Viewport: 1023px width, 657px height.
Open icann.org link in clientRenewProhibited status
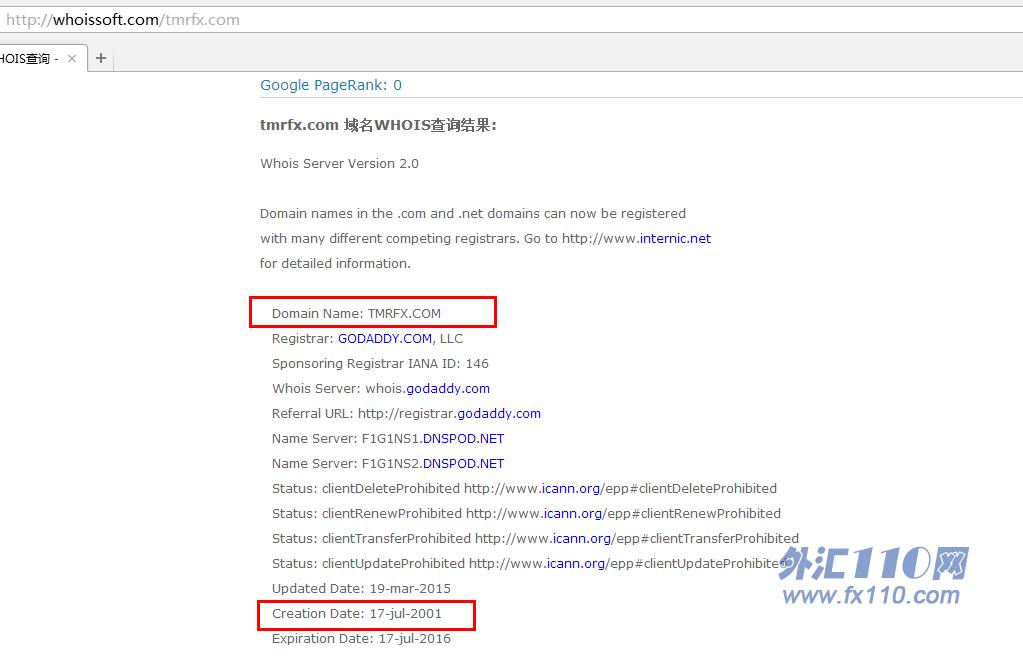click(x=573, y=513)
